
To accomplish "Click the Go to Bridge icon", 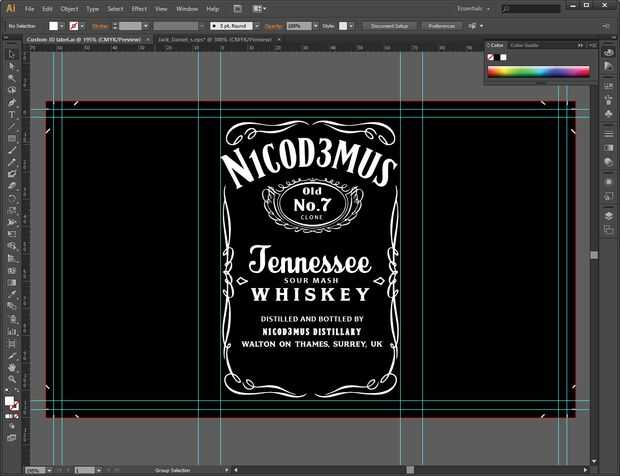I will 237,9.
